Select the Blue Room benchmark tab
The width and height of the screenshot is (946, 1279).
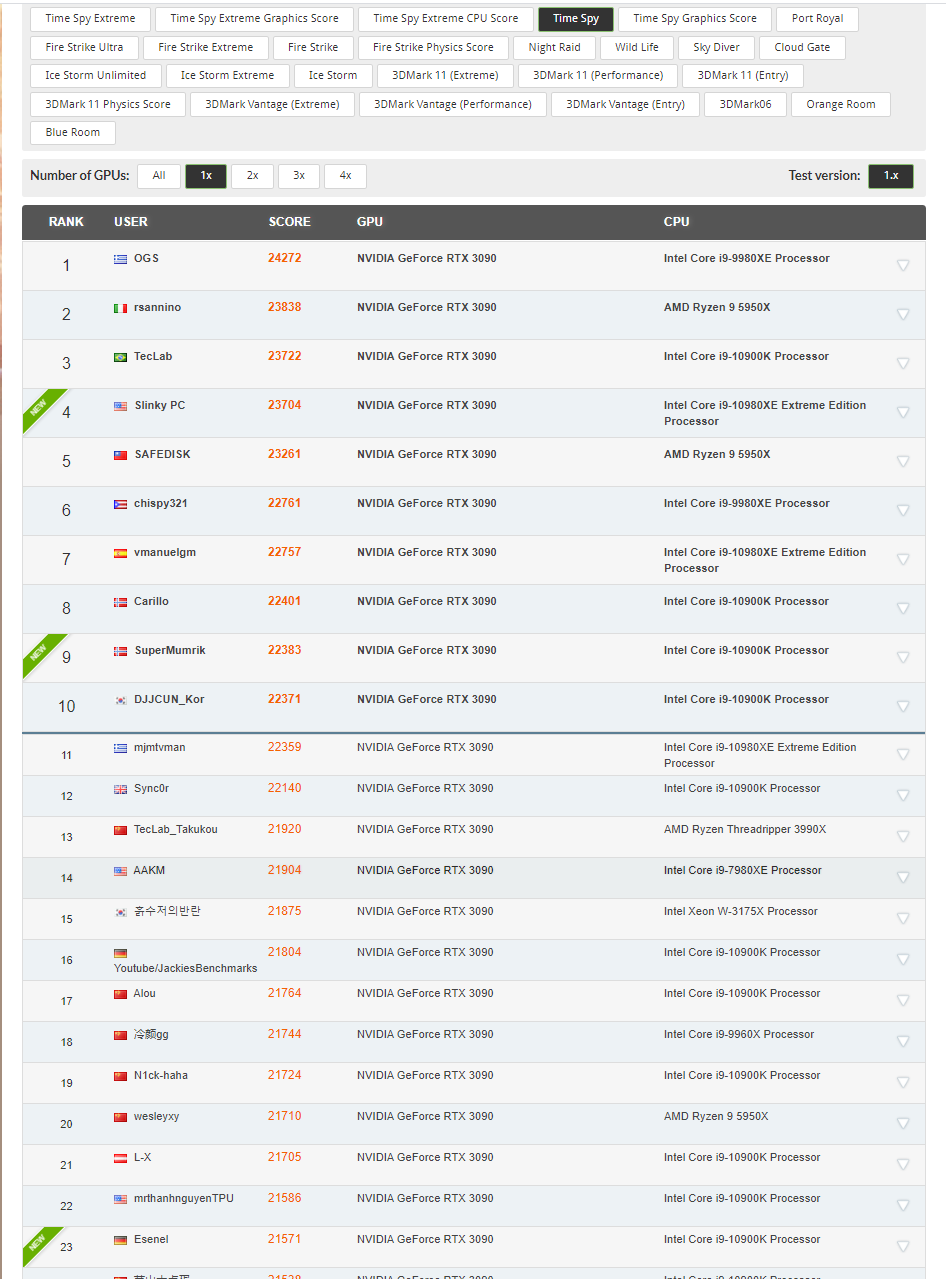point(73,133)
